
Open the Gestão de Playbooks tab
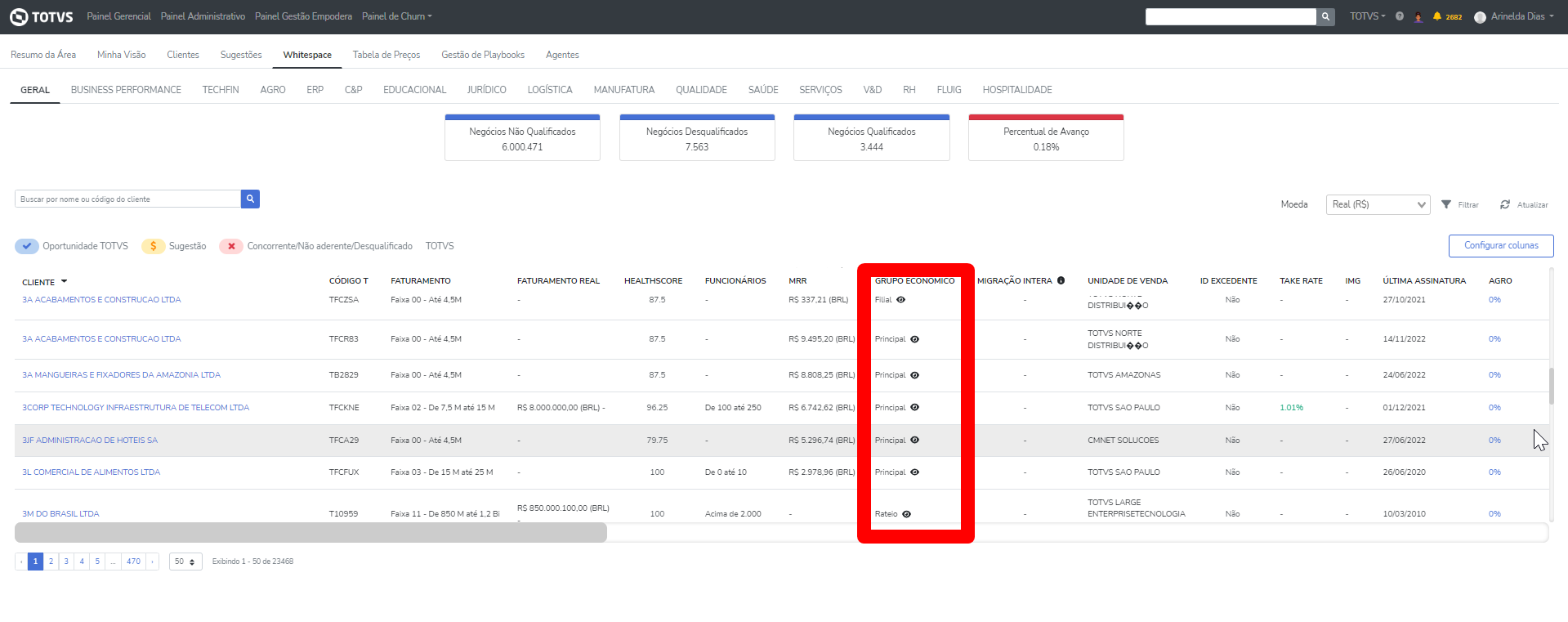click(x=483, y=55)
